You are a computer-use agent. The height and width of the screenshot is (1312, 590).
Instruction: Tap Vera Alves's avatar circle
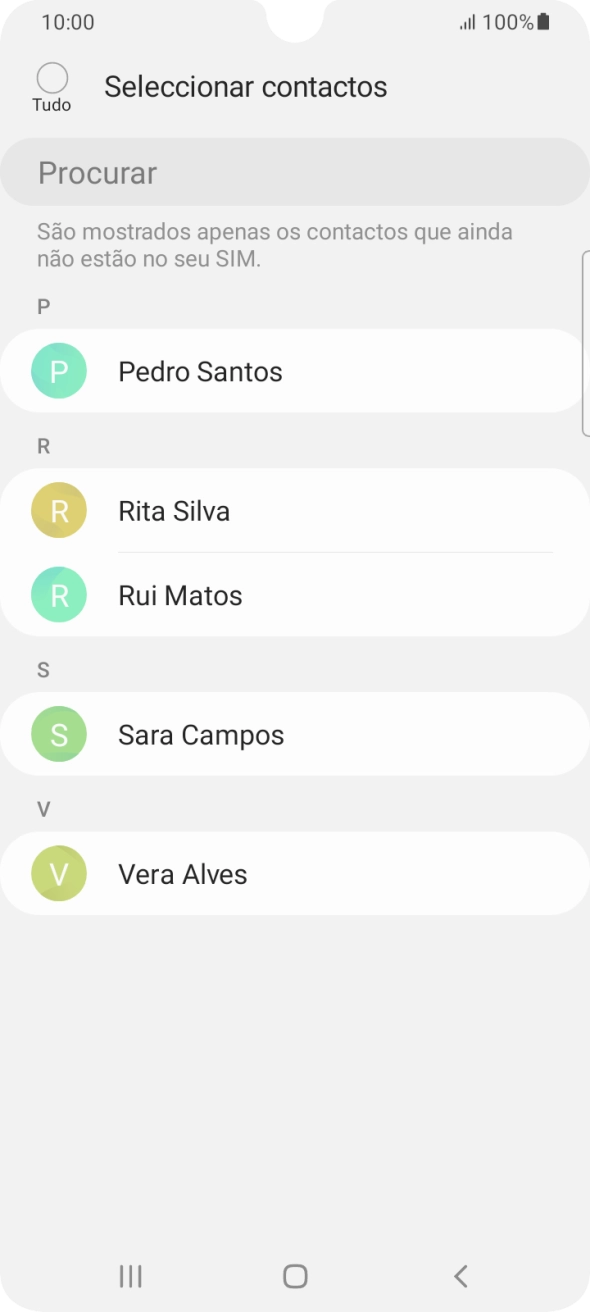pos(58,873)
